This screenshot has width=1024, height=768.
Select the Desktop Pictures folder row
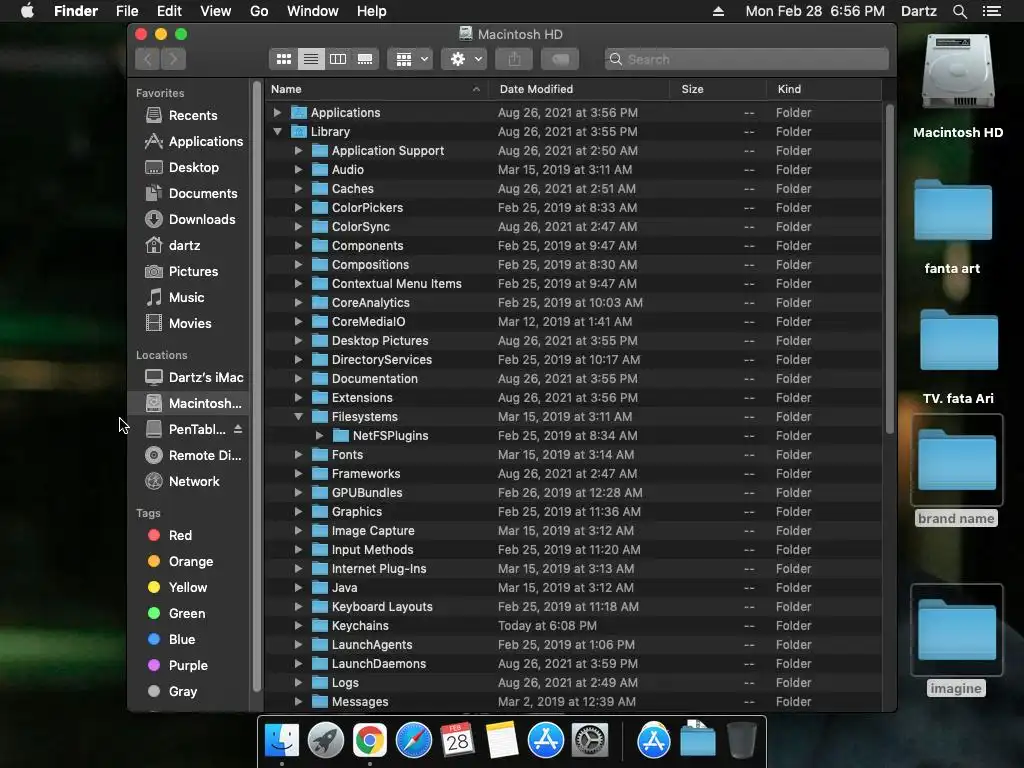tap(574, 341)
